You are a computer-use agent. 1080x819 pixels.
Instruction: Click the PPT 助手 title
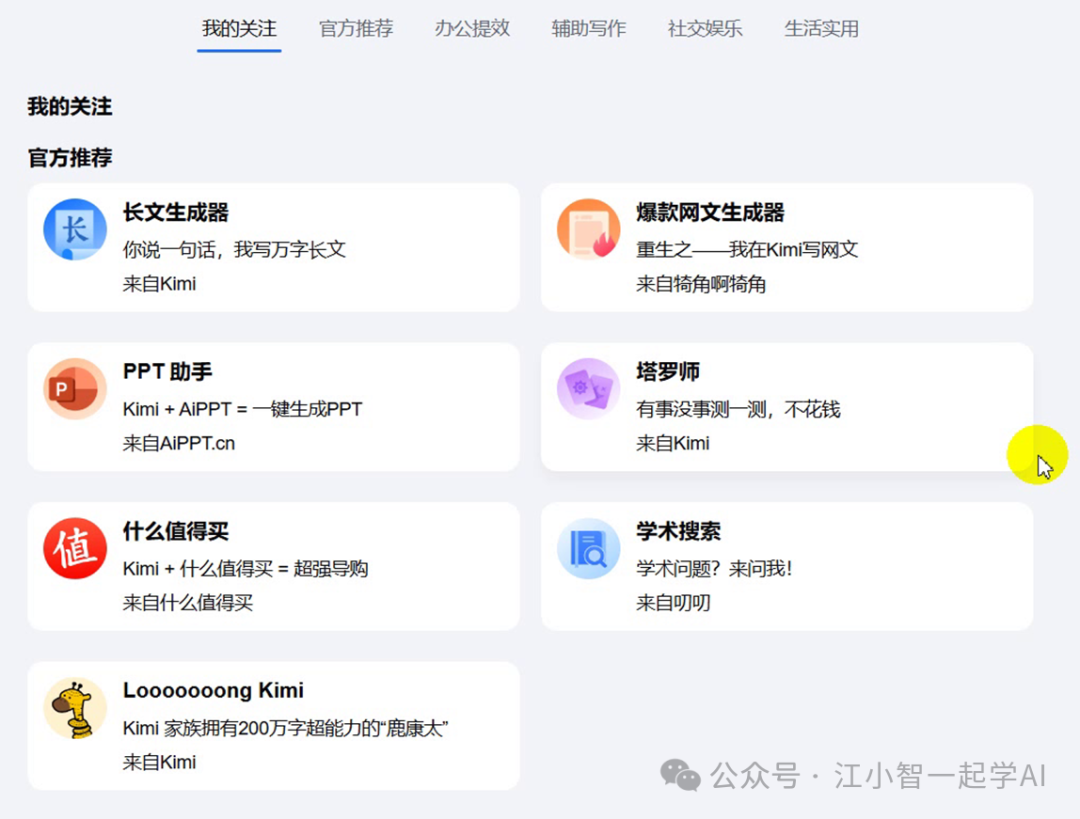[167, 372]
